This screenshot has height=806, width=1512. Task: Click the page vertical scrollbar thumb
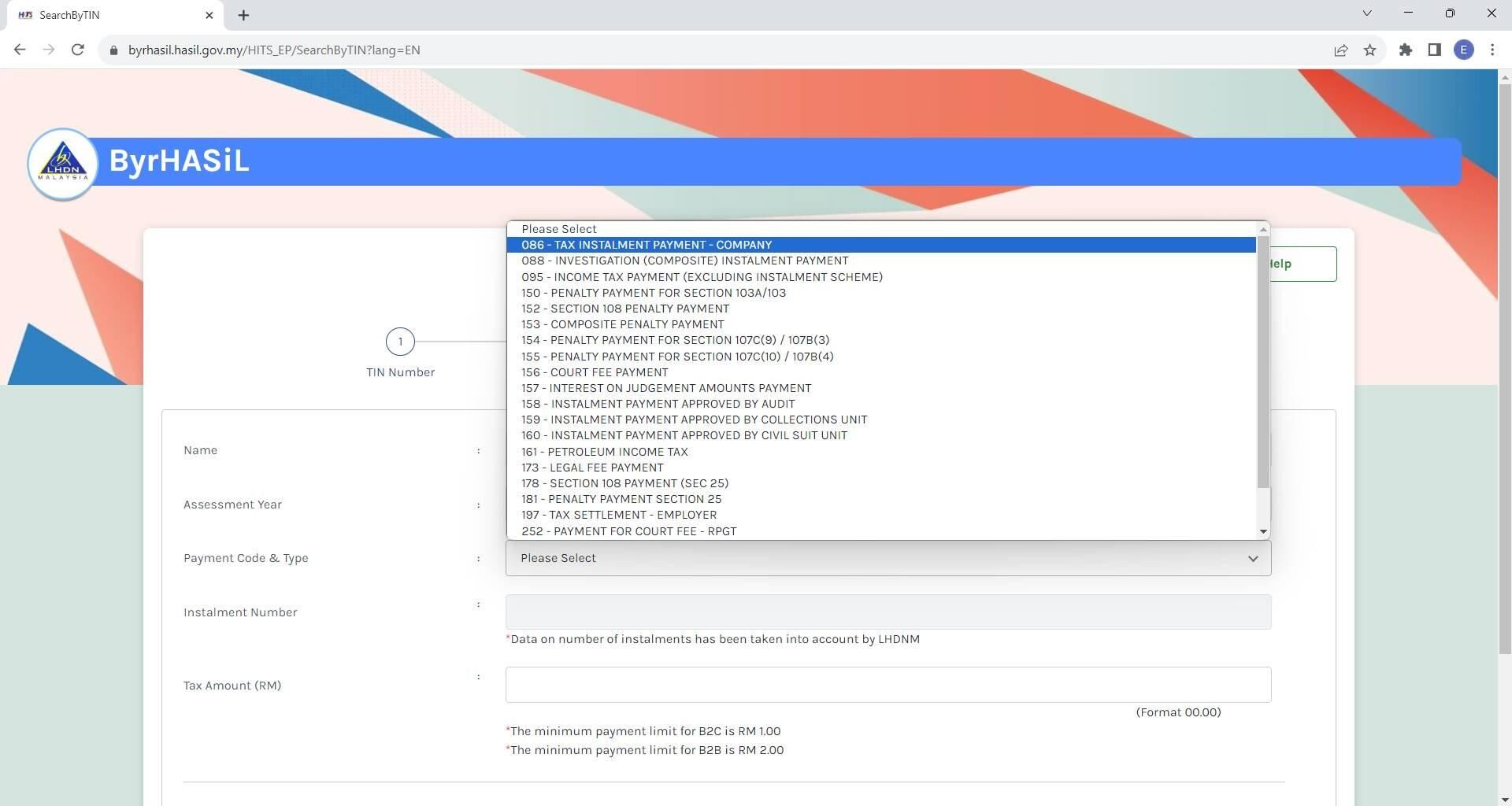pos(1504,368)
